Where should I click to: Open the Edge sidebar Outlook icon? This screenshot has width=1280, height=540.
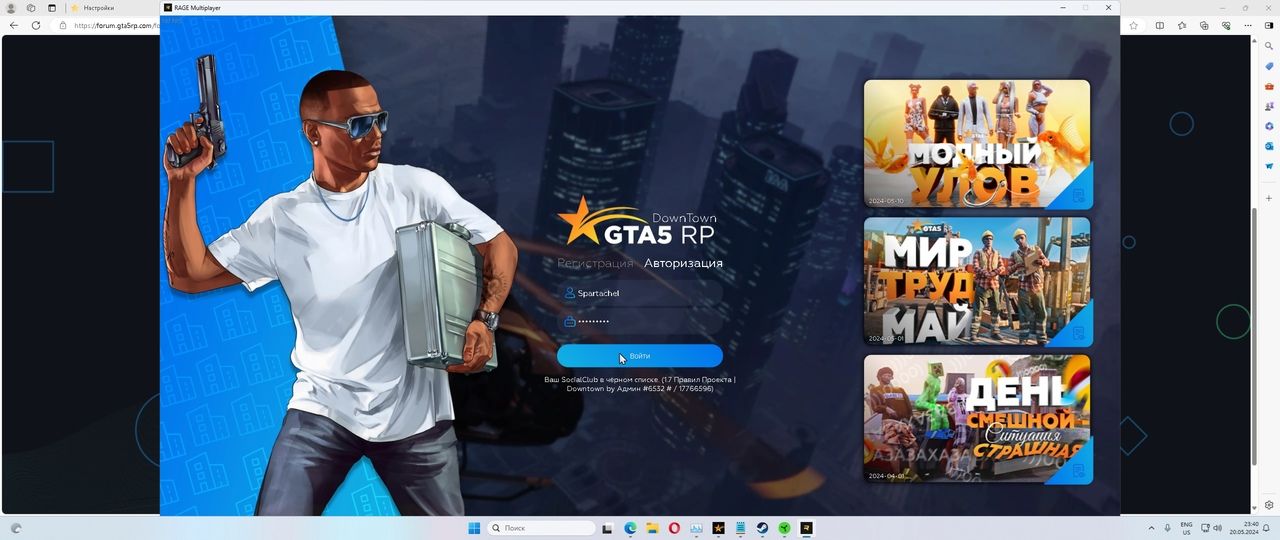pos(1269,146)
